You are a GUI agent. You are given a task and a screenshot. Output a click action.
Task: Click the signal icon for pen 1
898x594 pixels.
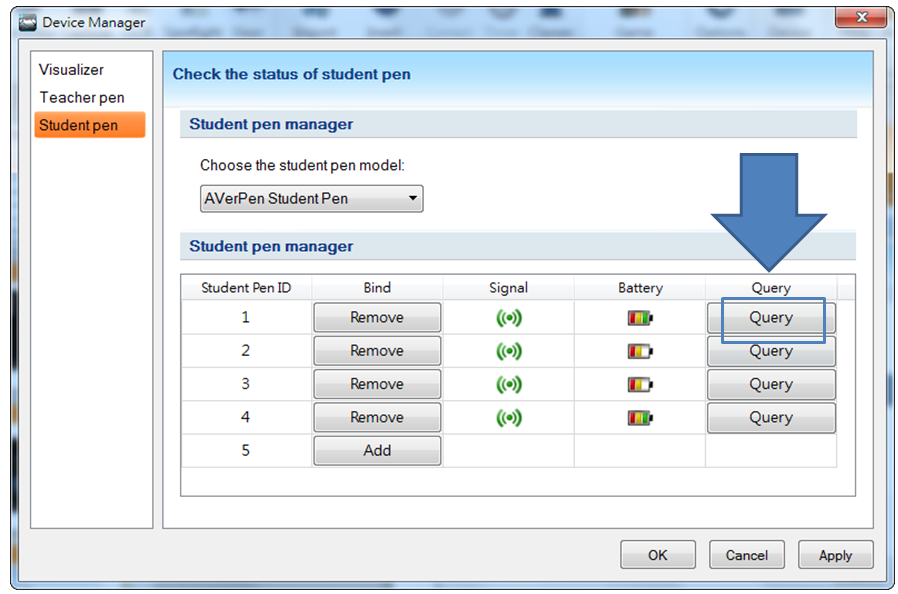pos(509,318)
